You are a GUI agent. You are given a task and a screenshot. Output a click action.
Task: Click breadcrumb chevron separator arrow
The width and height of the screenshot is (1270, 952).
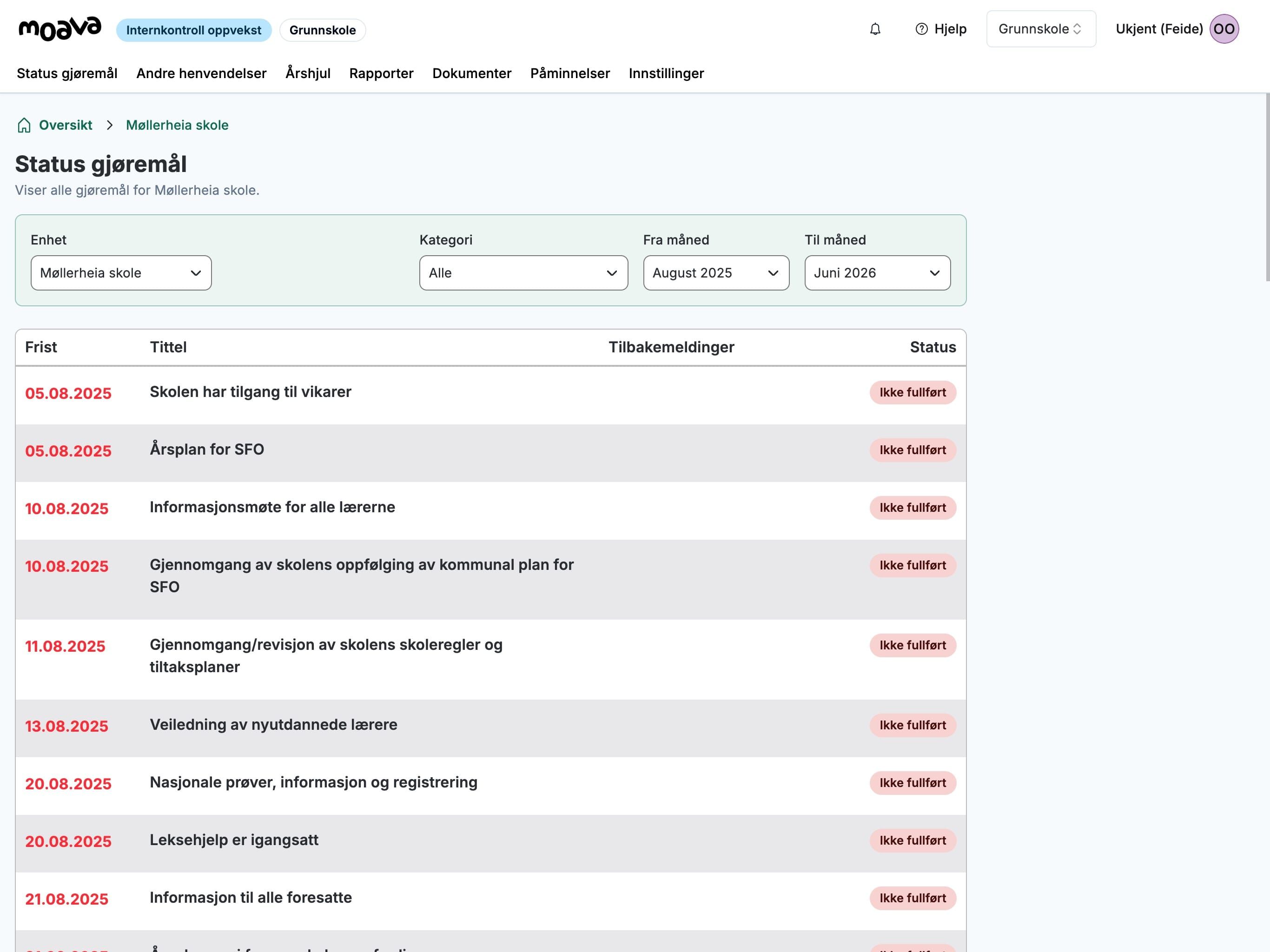coord(110,125)
